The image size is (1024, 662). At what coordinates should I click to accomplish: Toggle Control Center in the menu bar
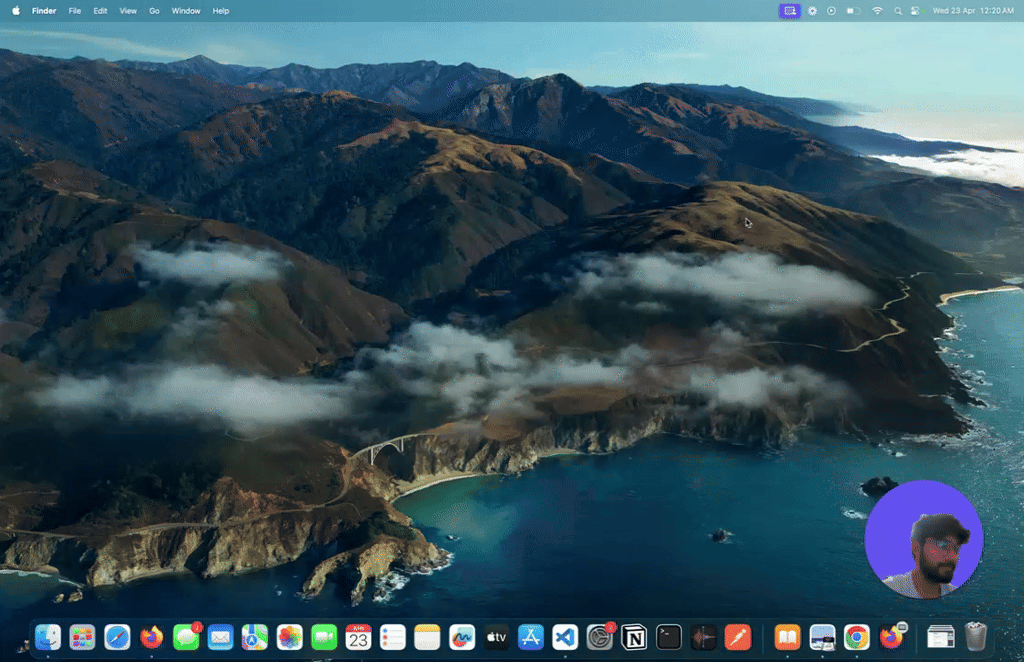[x=915, y=11]
